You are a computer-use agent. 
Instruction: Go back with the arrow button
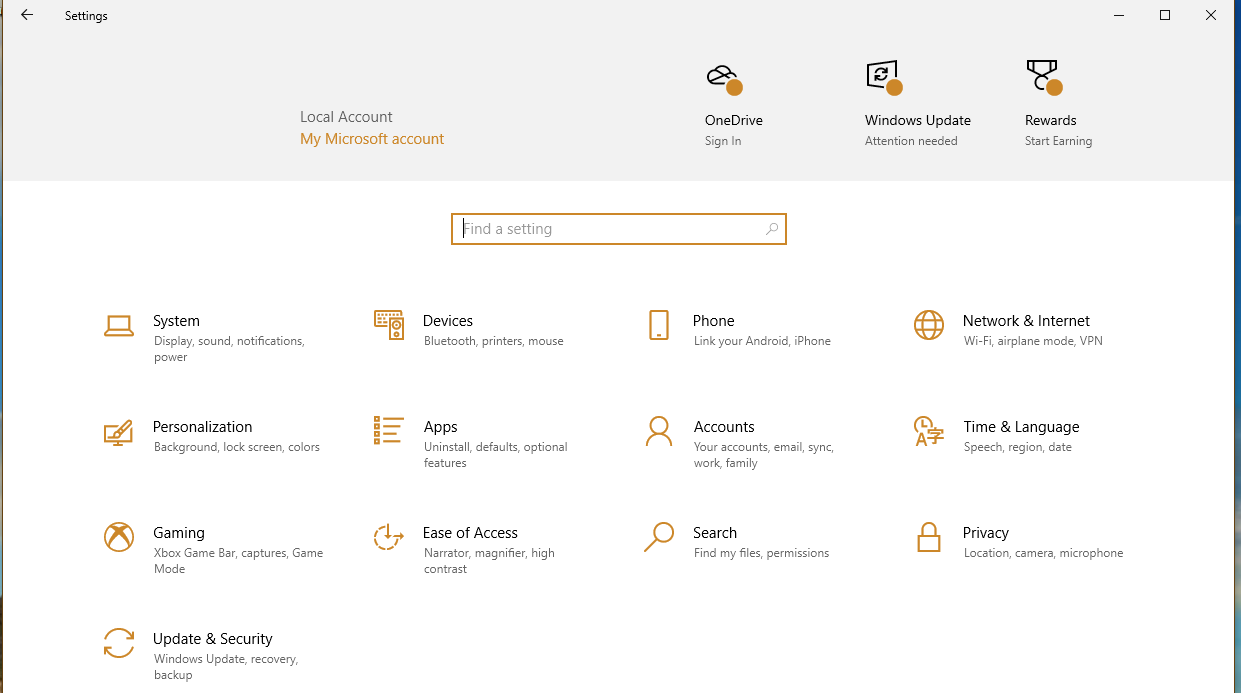click(x=27, y=15)
